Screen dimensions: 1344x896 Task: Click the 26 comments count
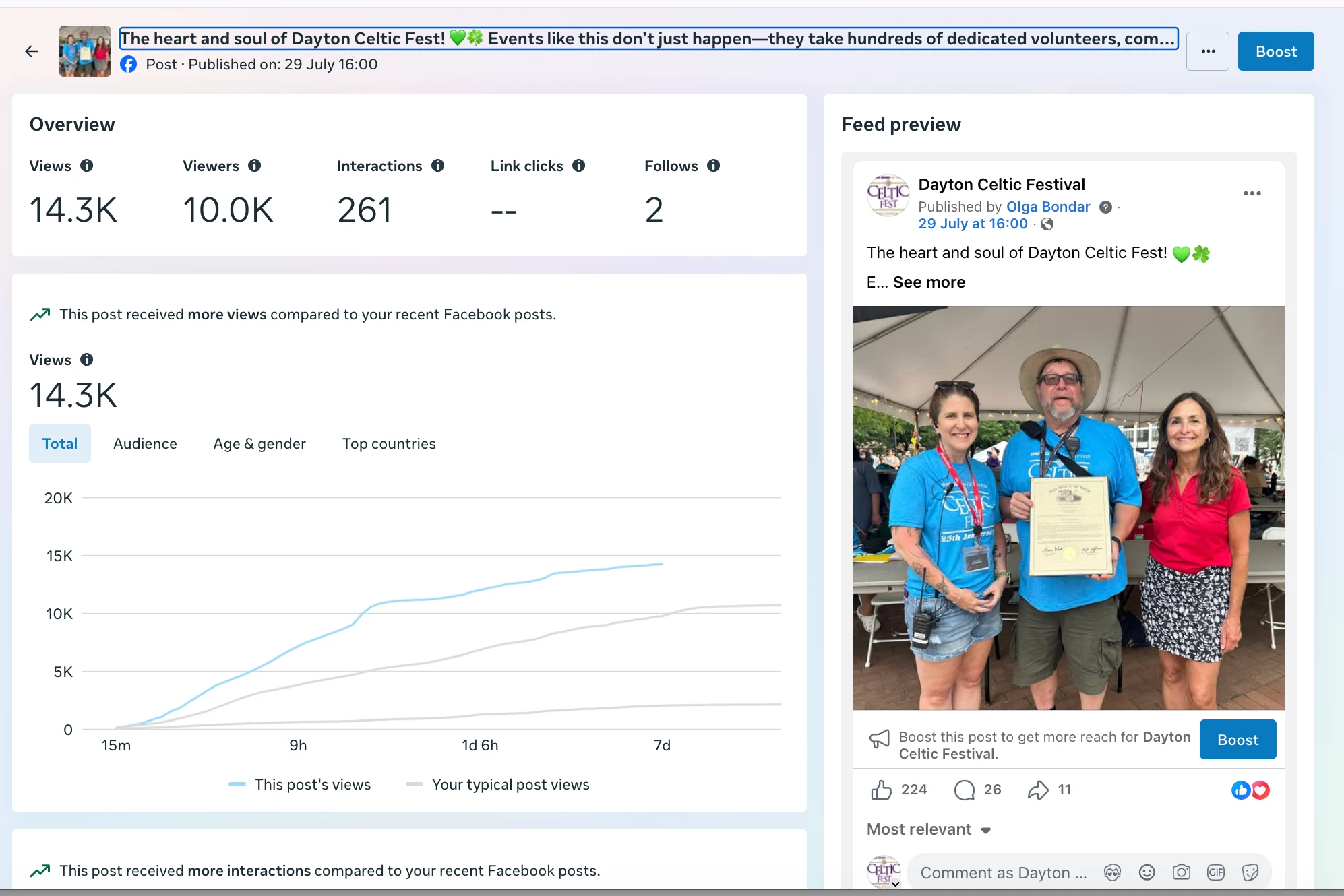coord(992,790)
